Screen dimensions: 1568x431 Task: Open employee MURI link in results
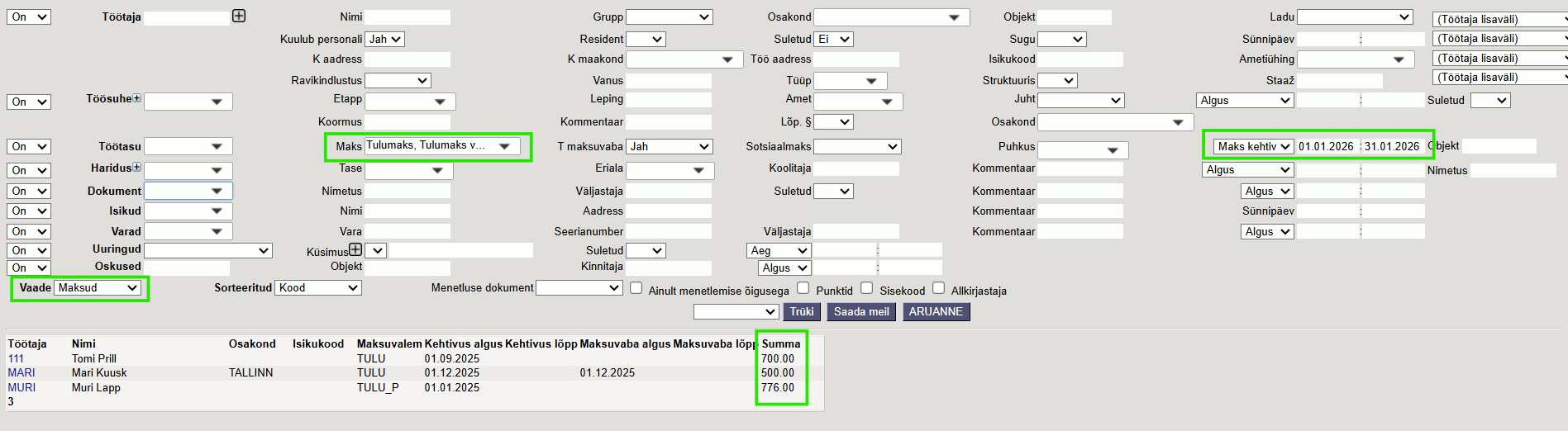point(21,388)
